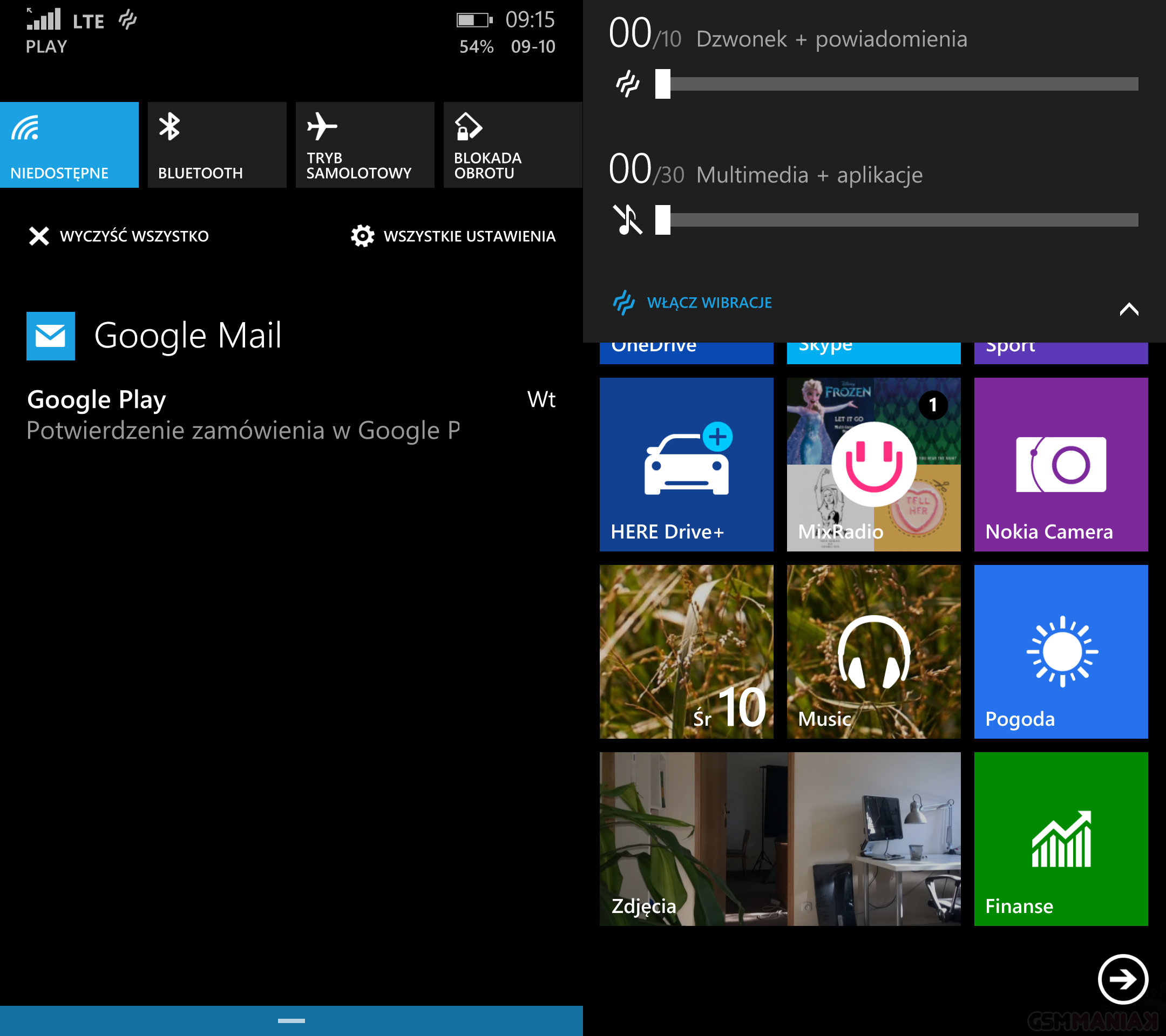The height and width of the screenshot is (1036, 1166).
Task: Click the muted music note icon
Action: coord(627,220)
